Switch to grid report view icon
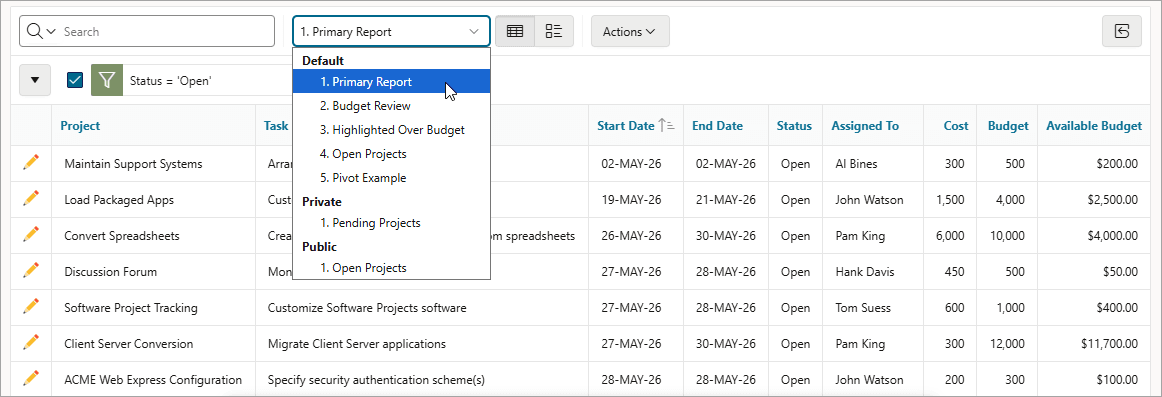The height and width of the screenshot is (397, 1162). tap(514, 31)
